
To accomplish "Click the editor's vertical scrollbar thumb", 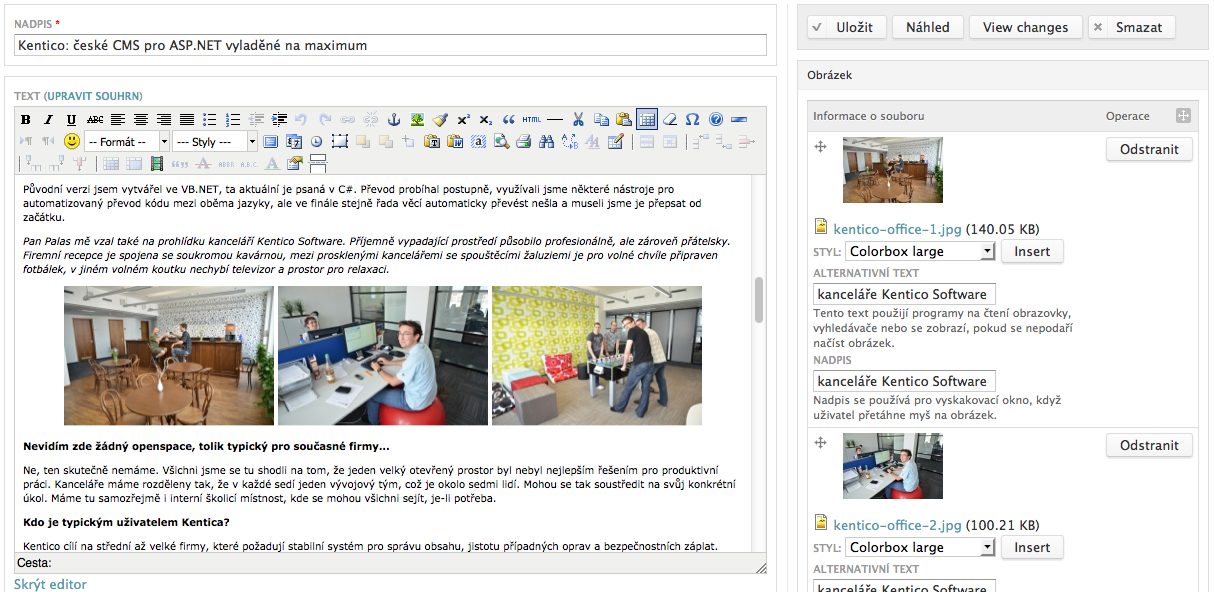I will [x=759, y=300].
